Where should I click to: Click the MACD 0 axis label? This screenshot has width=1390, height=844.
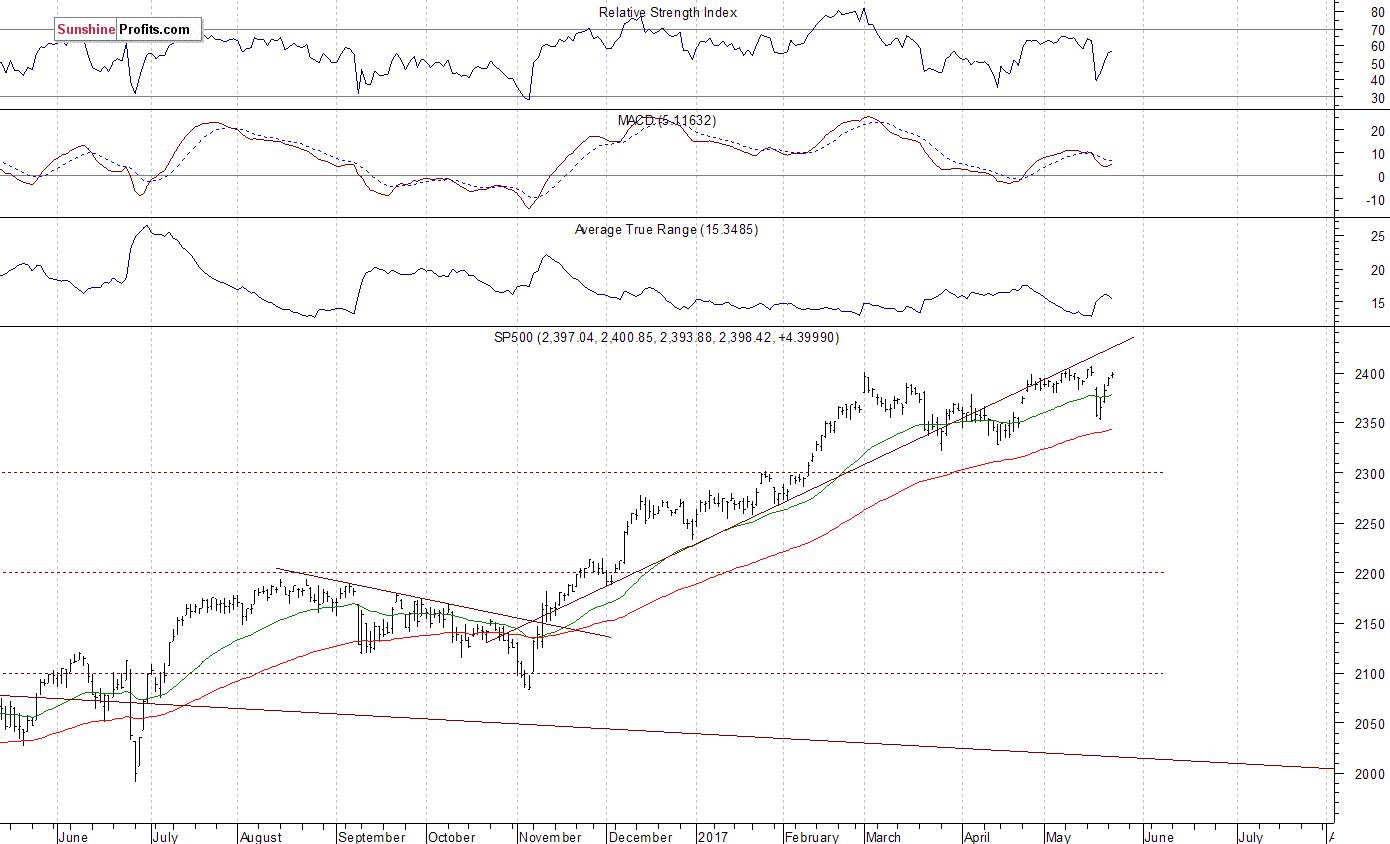point(1381,177)
